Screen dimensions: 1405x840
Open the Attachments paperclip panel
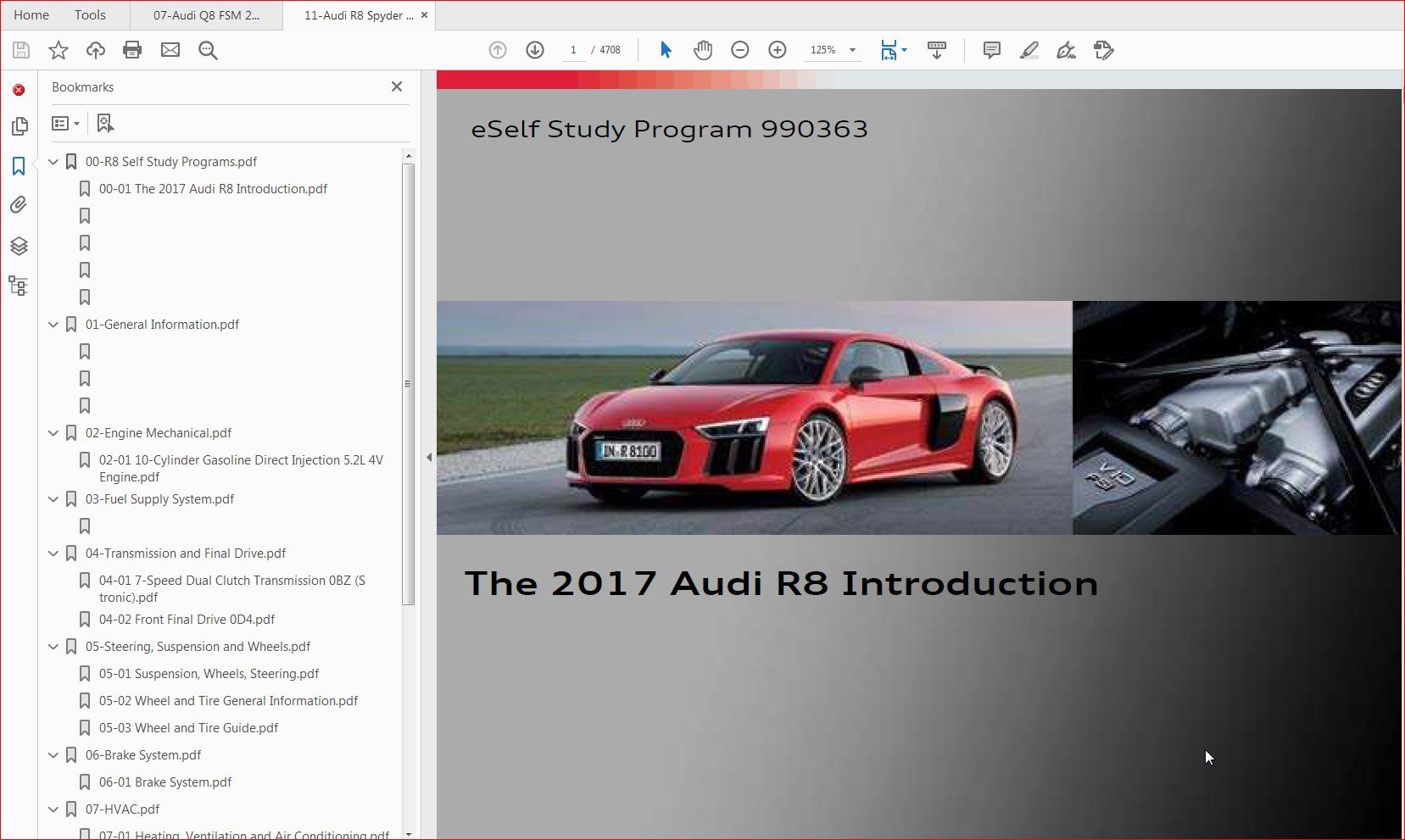point(19,205)
